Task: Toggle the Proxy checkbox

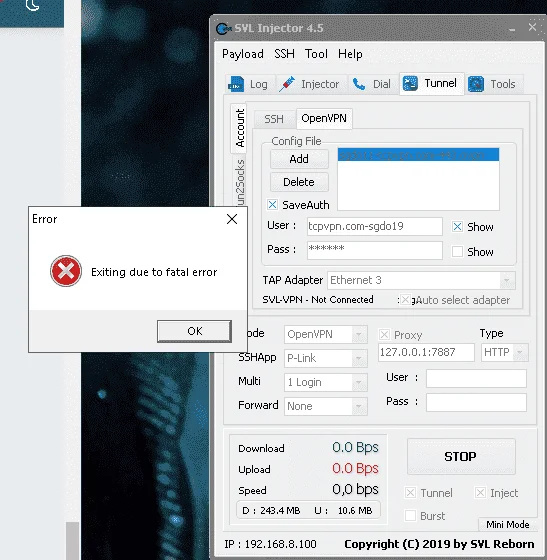Action: (384, 335)
